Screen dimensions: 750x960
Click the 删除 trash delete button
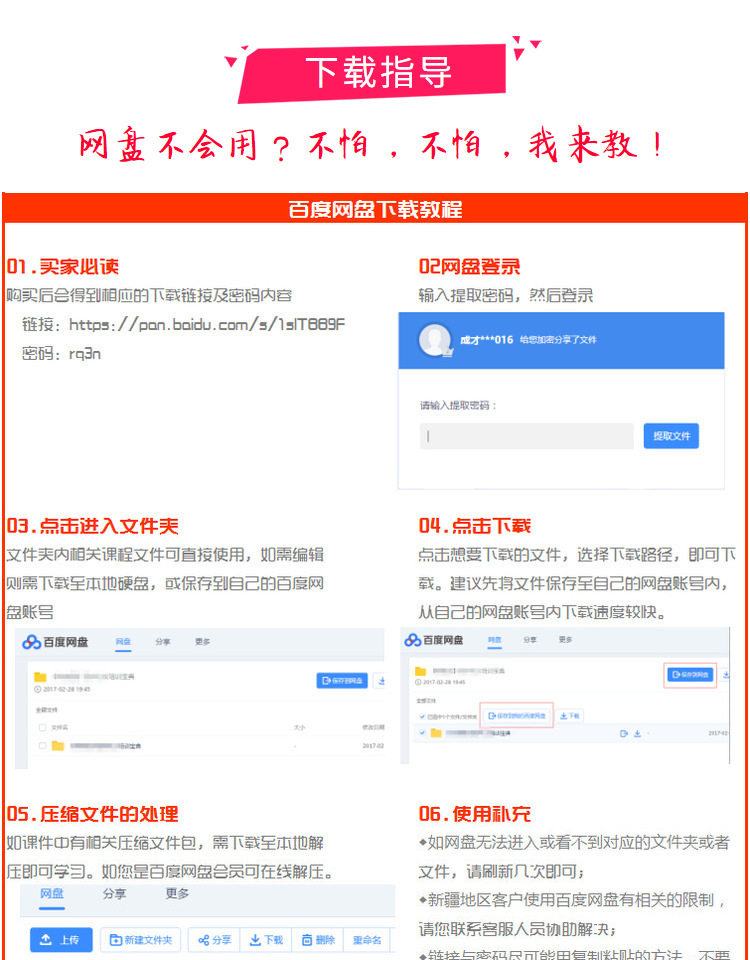(x=318, y=940)
